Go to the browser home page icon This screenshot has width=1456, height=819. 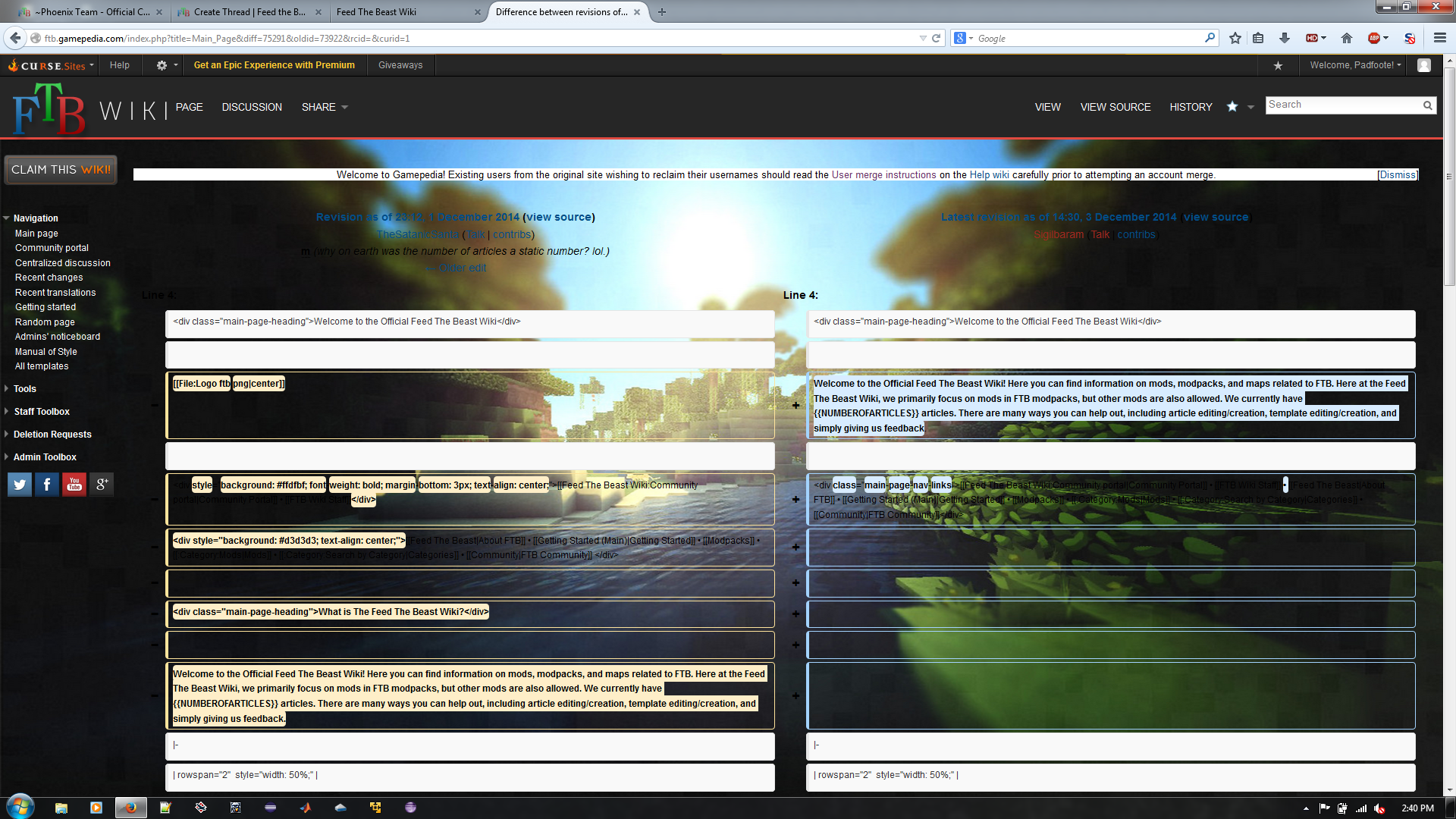tap(1347, 38)
